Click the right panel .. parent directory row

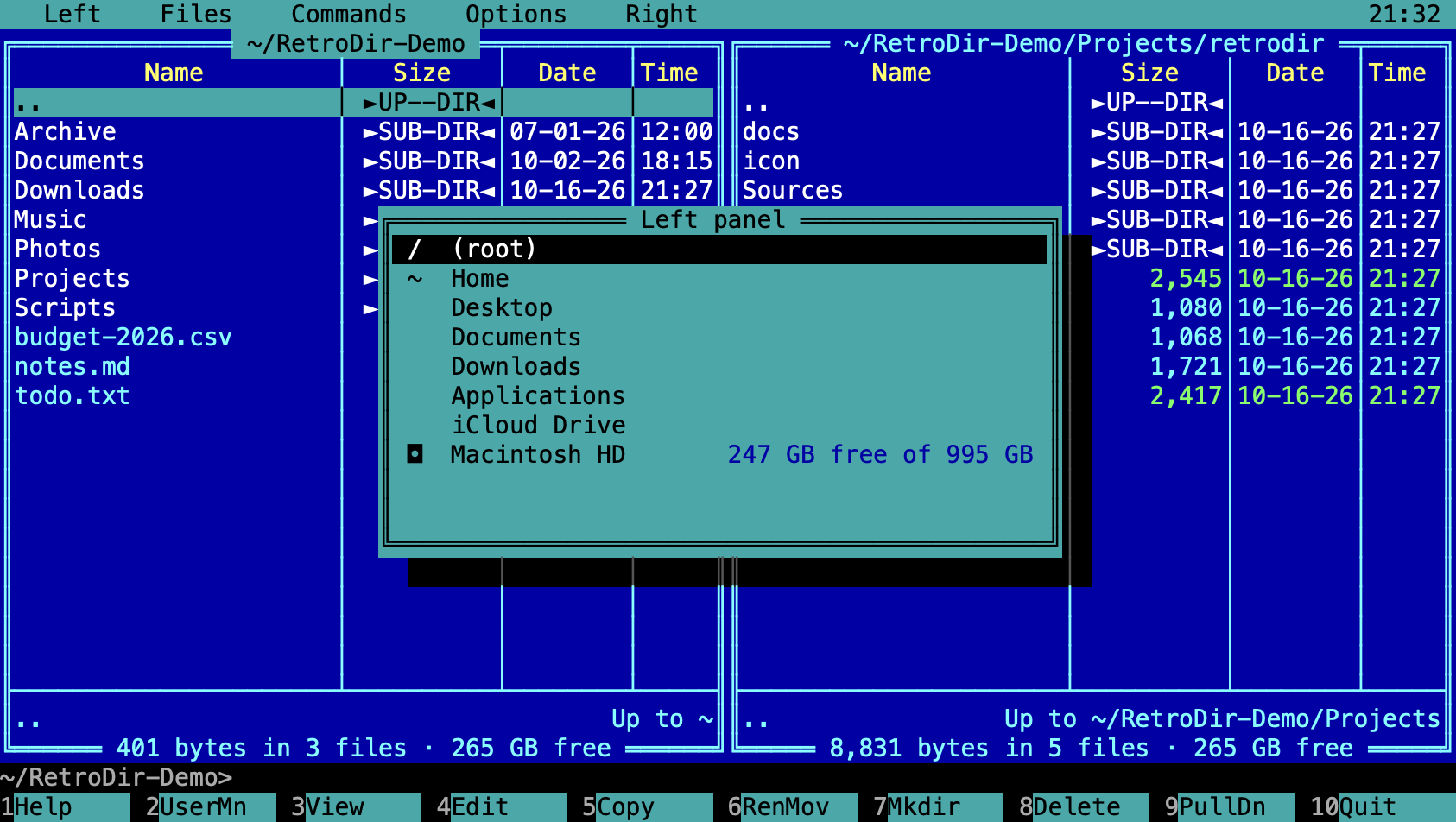coord(1092,103)
